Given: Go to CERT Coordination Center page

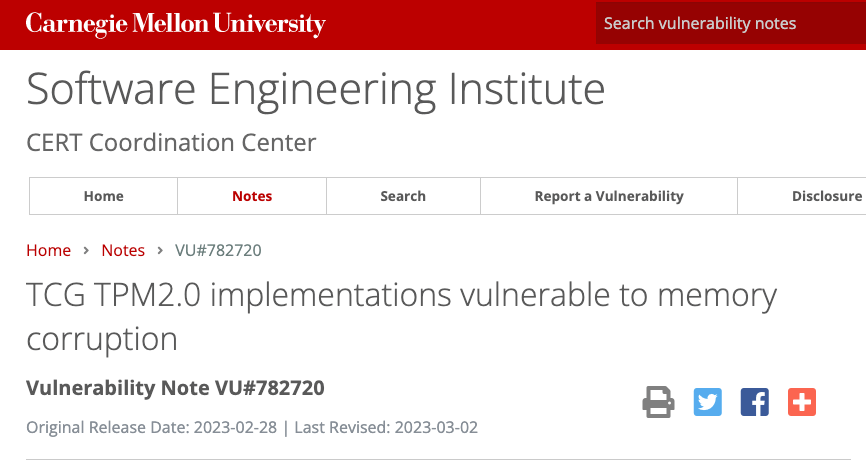Looking at the screenshot, I should point(171,143).
